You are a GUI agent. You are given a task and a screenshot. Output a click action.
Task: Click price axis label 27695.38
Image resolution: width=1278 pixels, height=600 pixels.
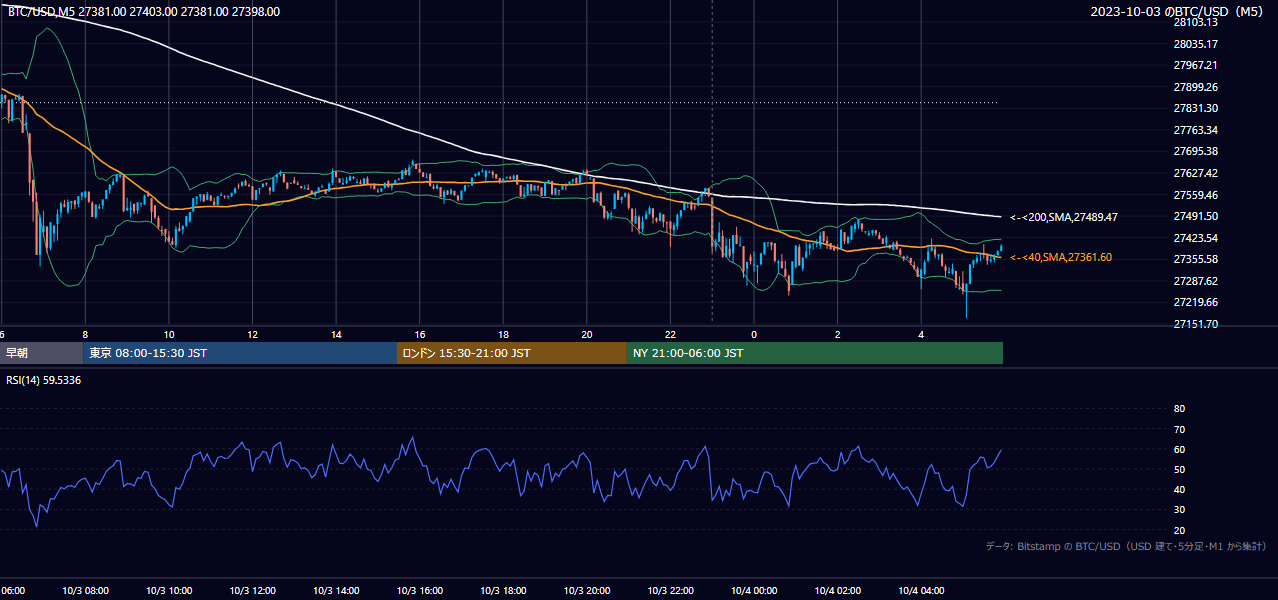[1195, 151]
